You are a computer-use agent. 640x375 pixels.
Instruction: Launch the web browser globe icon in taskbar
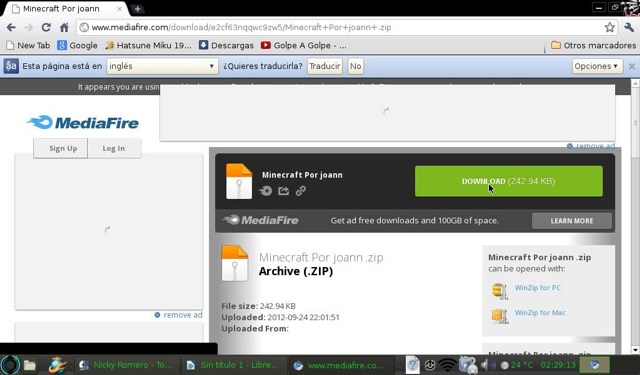(x=58, y=365)
